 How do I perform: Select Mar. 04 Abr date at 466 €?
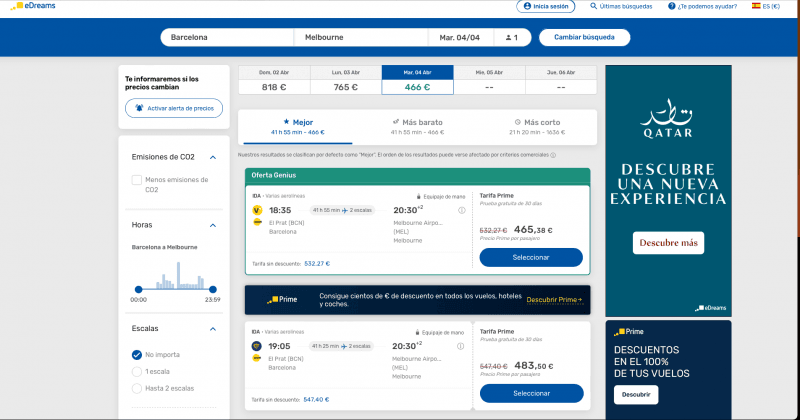pyautogui.click(x=417, y=80)
